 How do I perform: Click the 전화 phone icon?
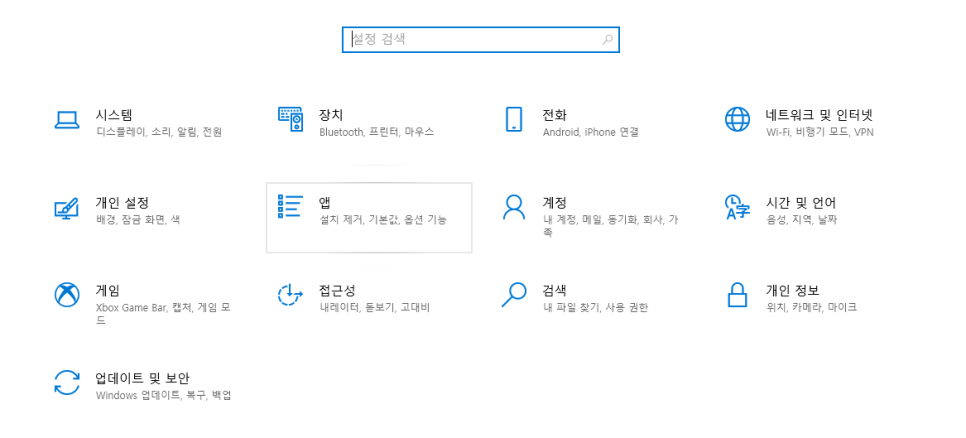click(514, 119)
